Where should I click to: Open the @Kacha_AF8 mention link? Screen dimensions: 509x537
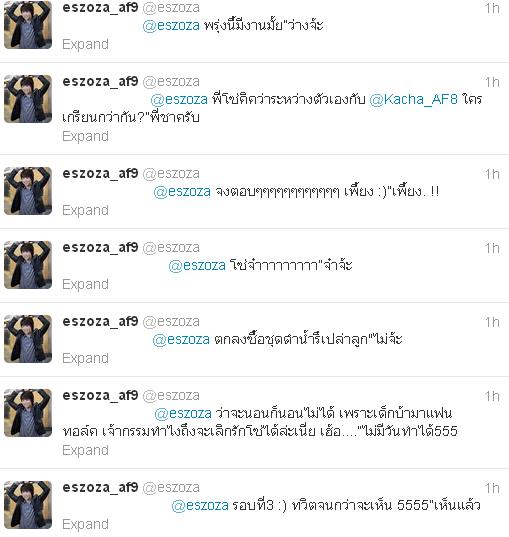pos(413,99)
